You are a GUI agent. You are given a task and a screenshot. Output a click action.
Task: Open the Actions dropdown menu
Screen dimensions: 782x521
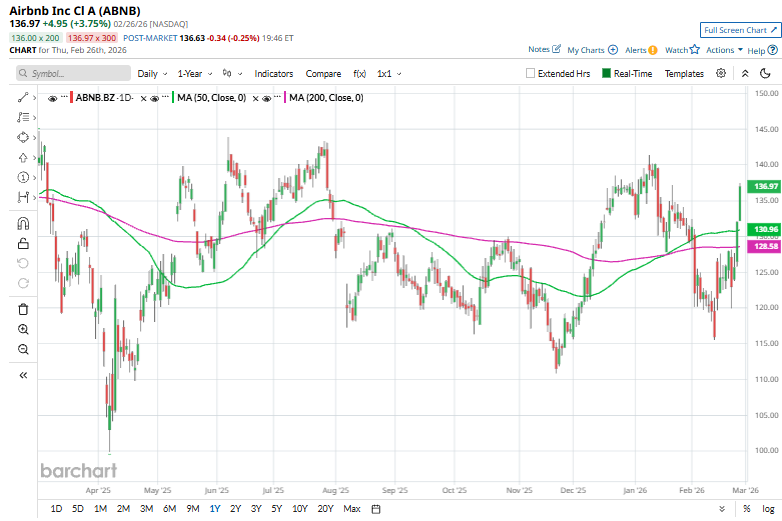(x=724, y=49)
